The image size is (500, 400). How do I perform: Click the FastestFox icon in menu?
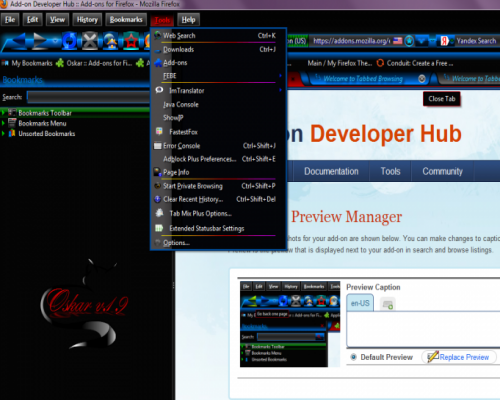[x=159, y=131]
